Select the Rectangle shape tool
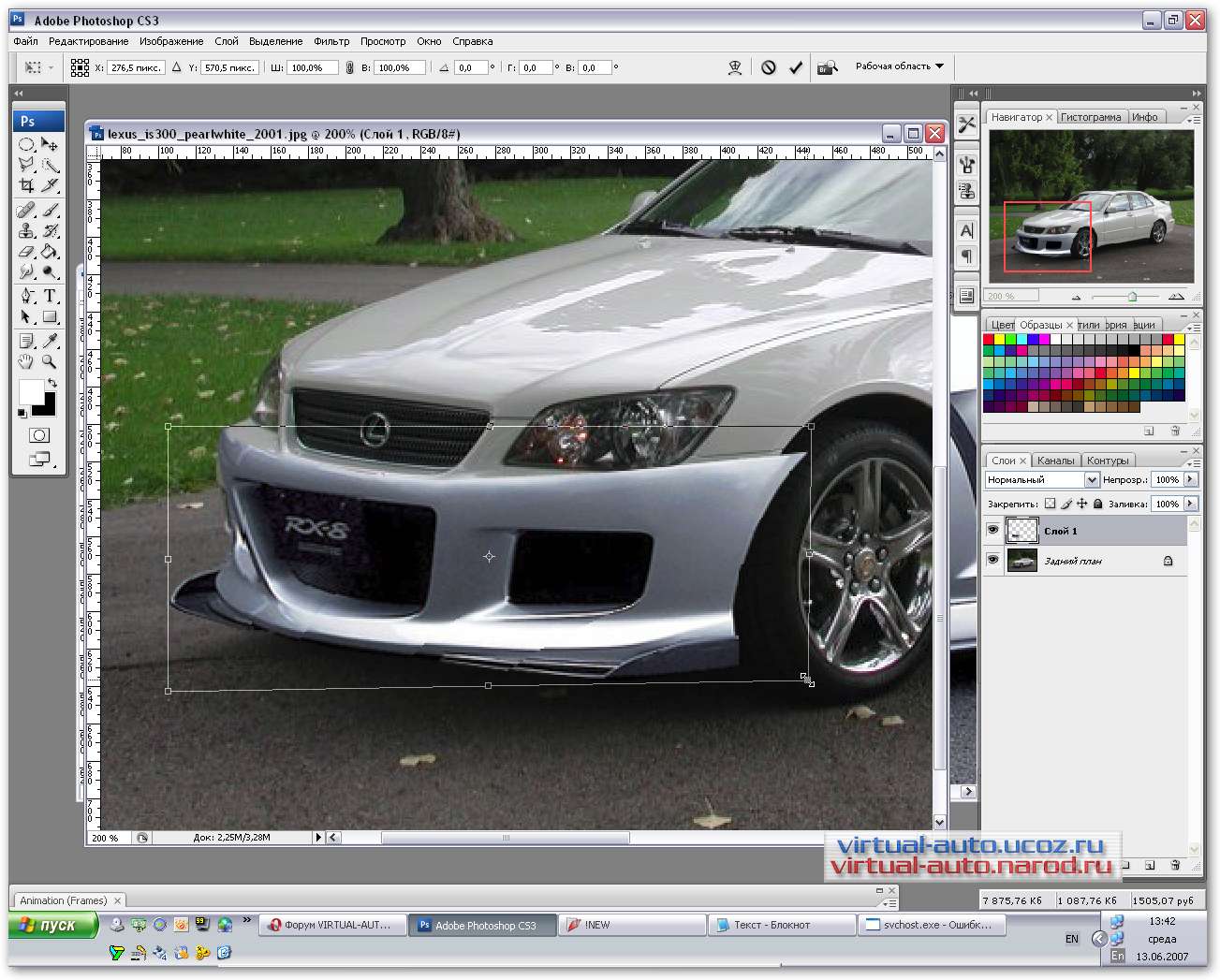1220x980 pixels. point(50,316)
